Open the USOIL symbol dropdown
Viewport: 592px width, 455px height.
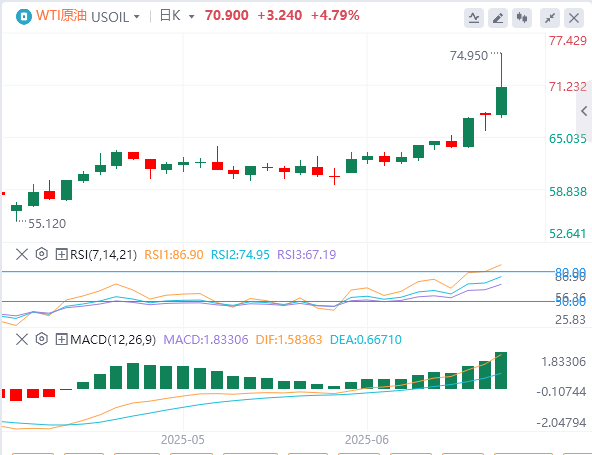click(x=116, y=17)
